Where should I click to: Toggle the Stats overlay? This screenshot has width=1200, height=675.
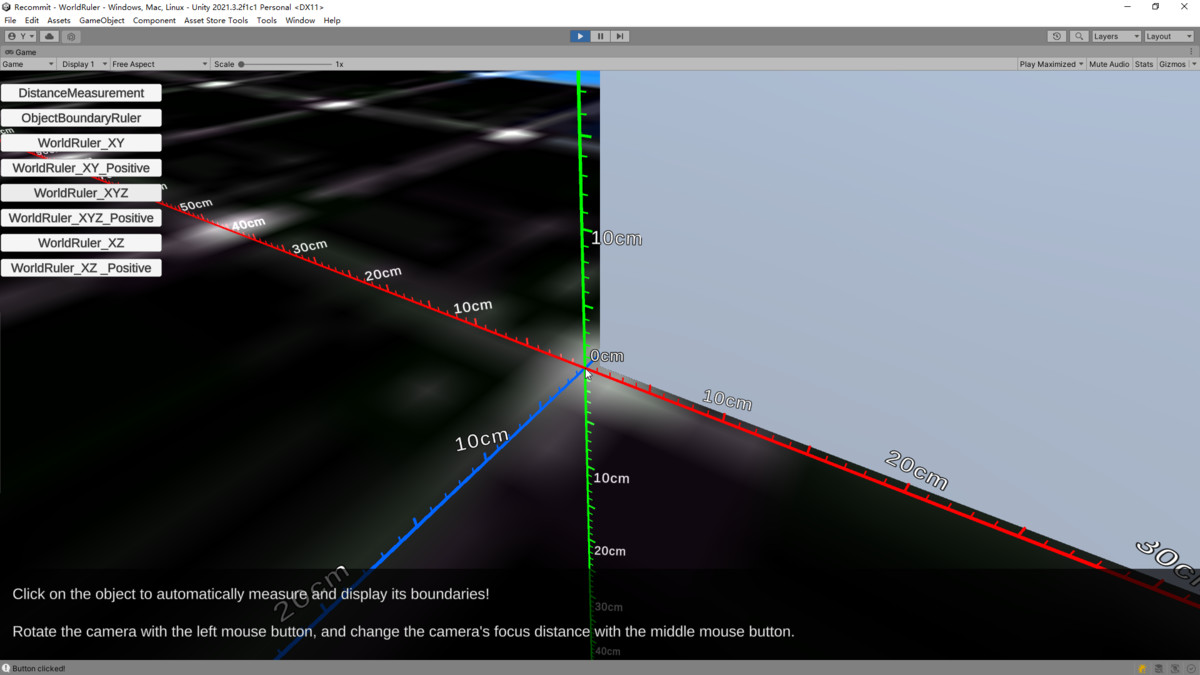tap(1144, 64)
